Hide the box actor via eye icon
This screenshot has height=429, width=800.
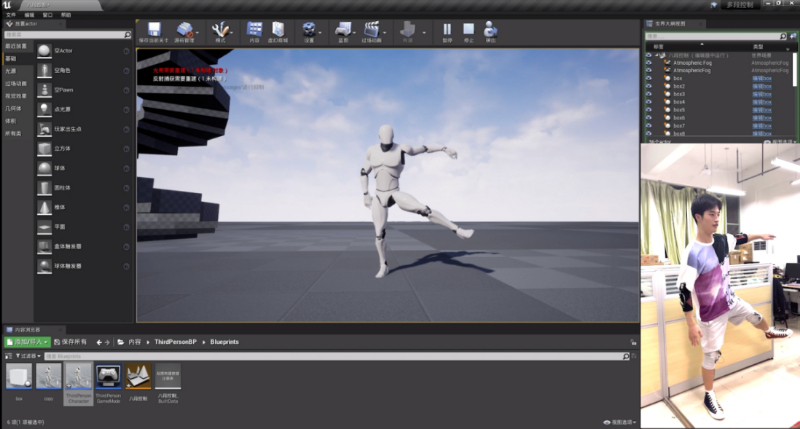tap(649, 78)
